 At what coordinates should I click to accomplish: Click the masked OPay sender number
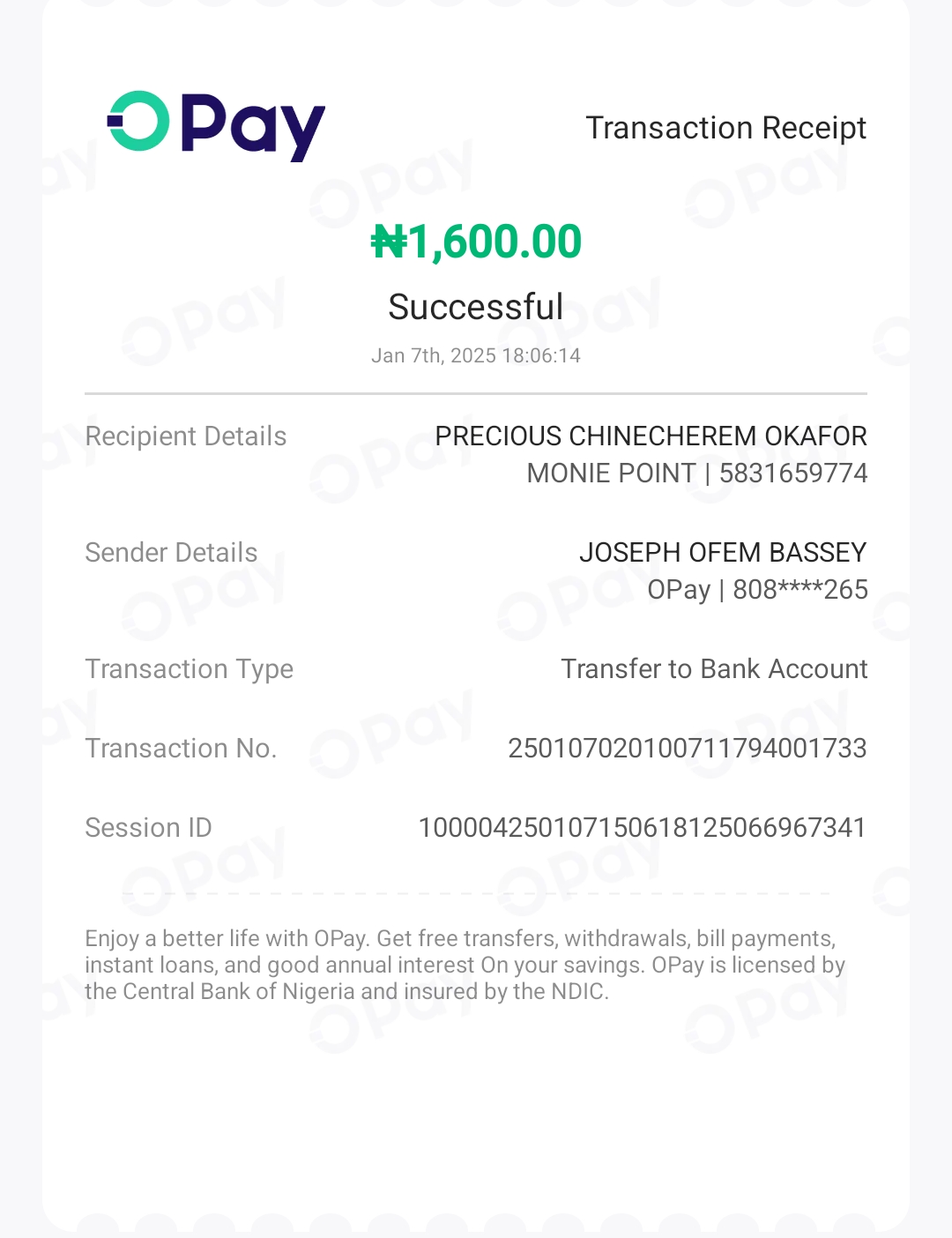[757, 590]
